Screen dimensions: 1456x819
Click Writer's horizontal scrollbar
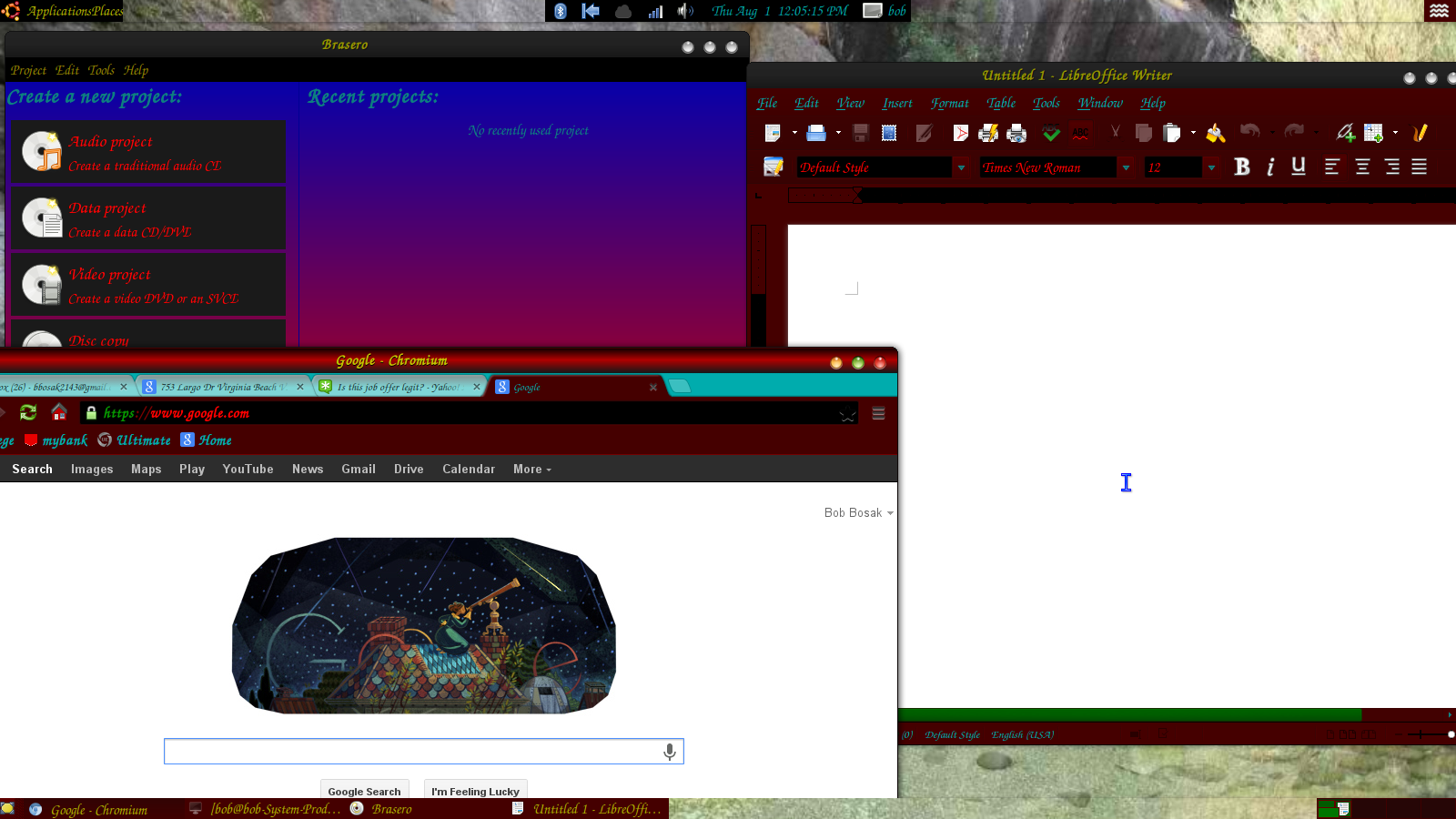tap(1128, 714)
